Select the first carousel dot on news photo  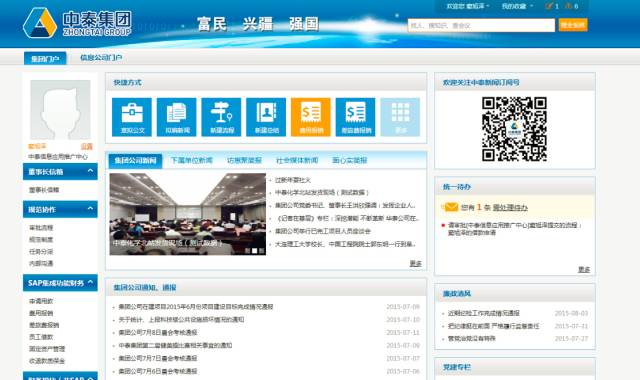coord(247,251)
